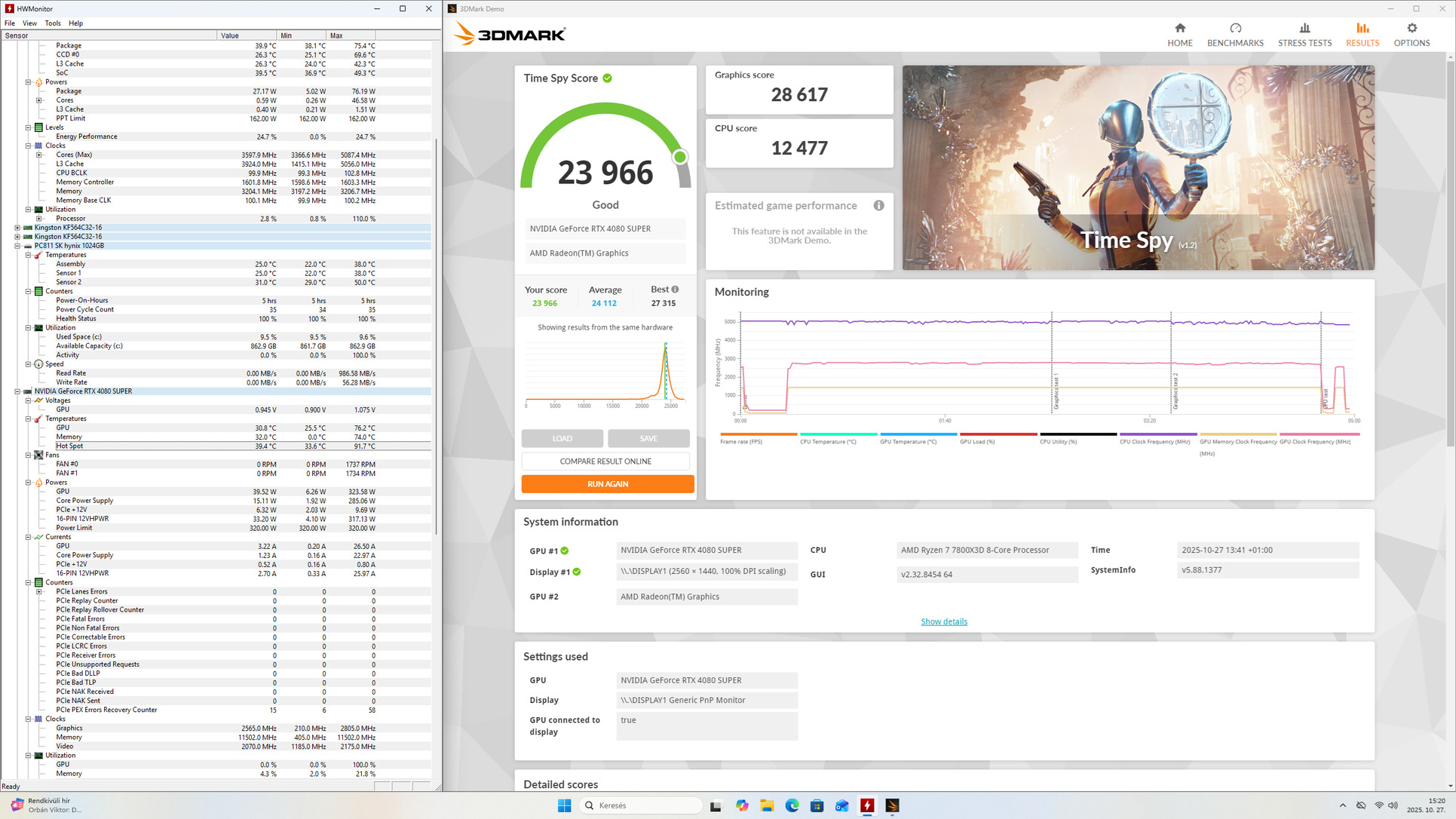Click the Estimated game performance info icon

point(878,206)
